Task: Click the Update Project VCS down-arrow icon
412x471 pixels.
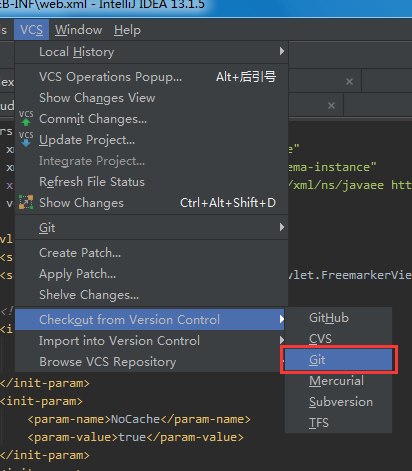Action: click(26, 139)
